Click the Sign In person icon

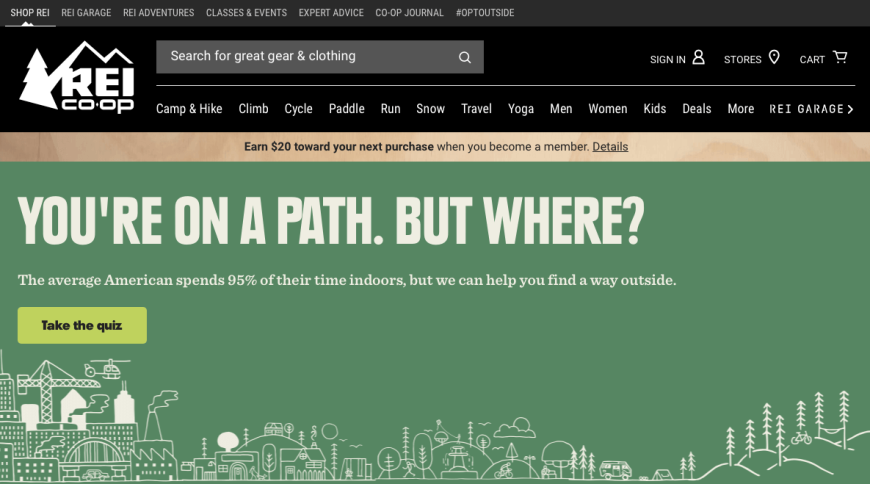(699, 57)
